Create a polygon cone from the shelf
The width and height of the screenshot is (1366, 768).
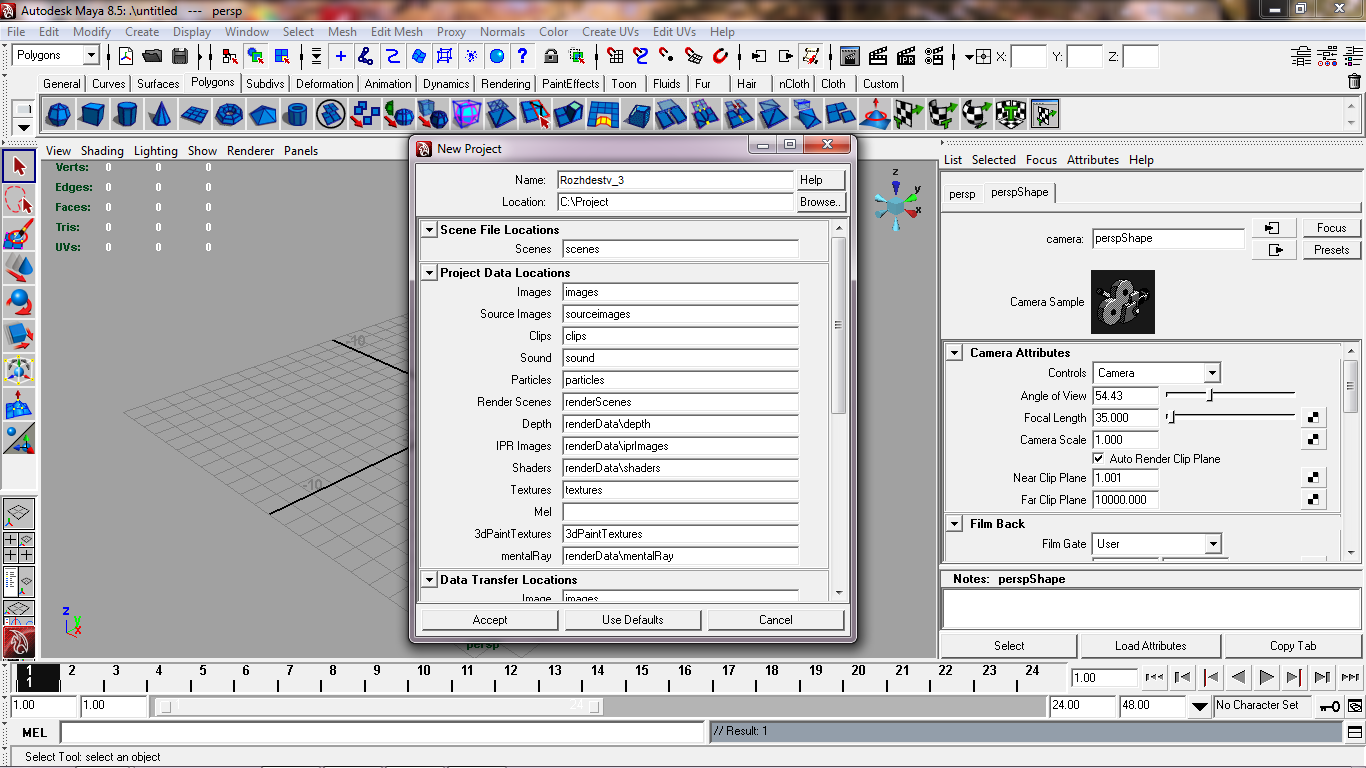[x=160, y=115]
